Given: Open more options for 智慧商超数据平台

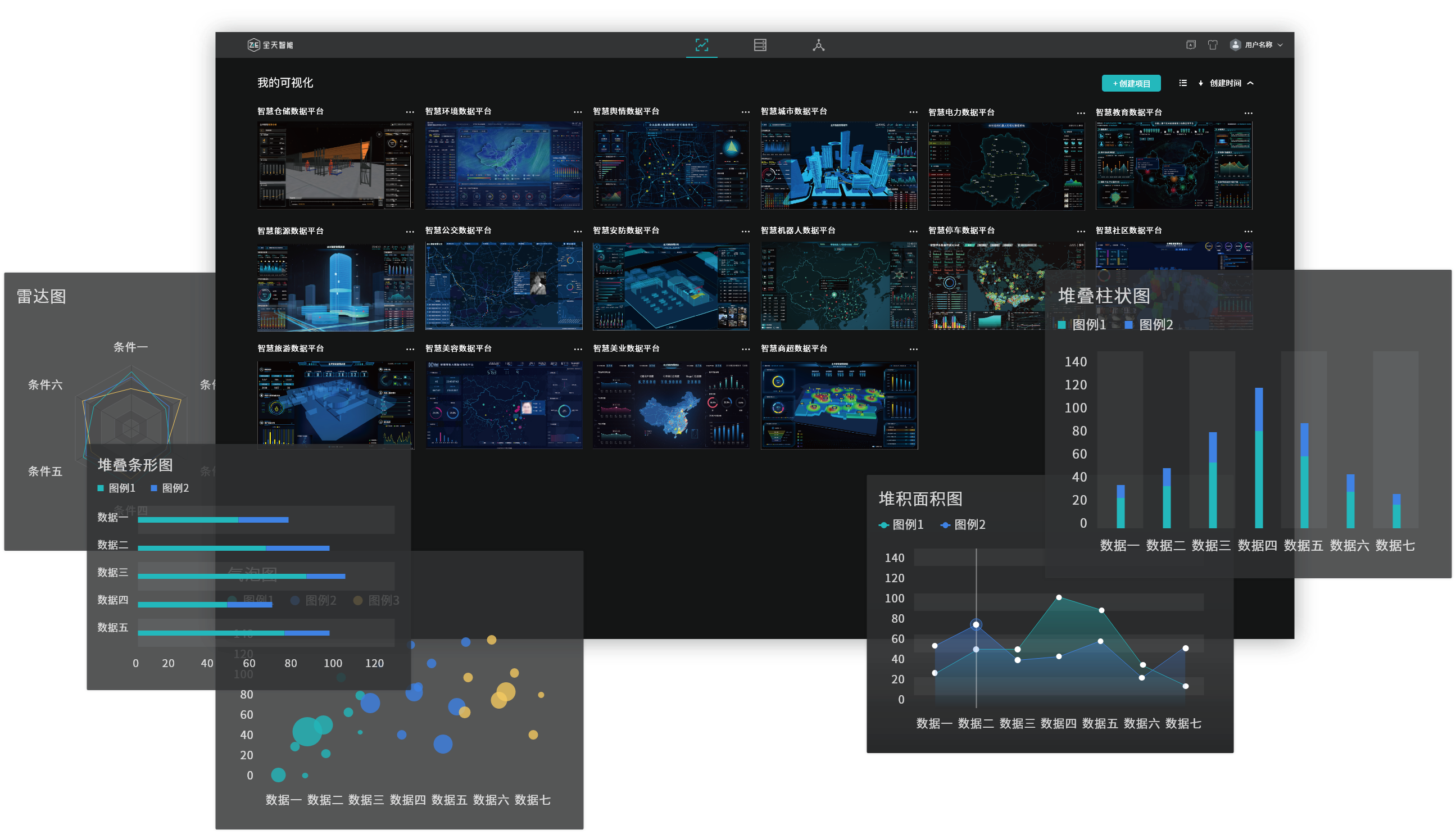Looking at the screenshot, I should click(x=913, y=350).
